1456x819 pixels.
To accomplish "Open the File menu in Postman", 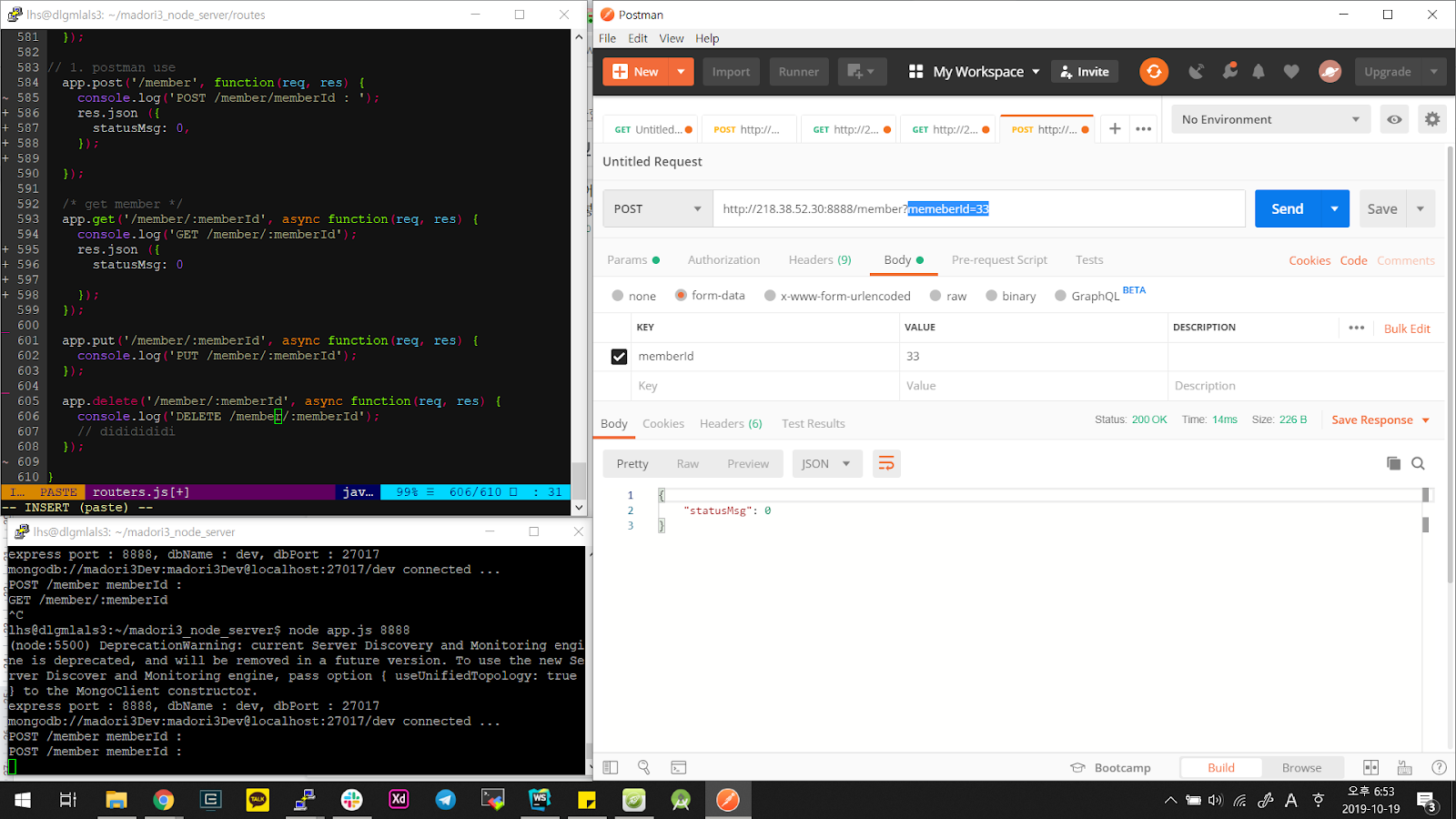I will pos(607,38).
